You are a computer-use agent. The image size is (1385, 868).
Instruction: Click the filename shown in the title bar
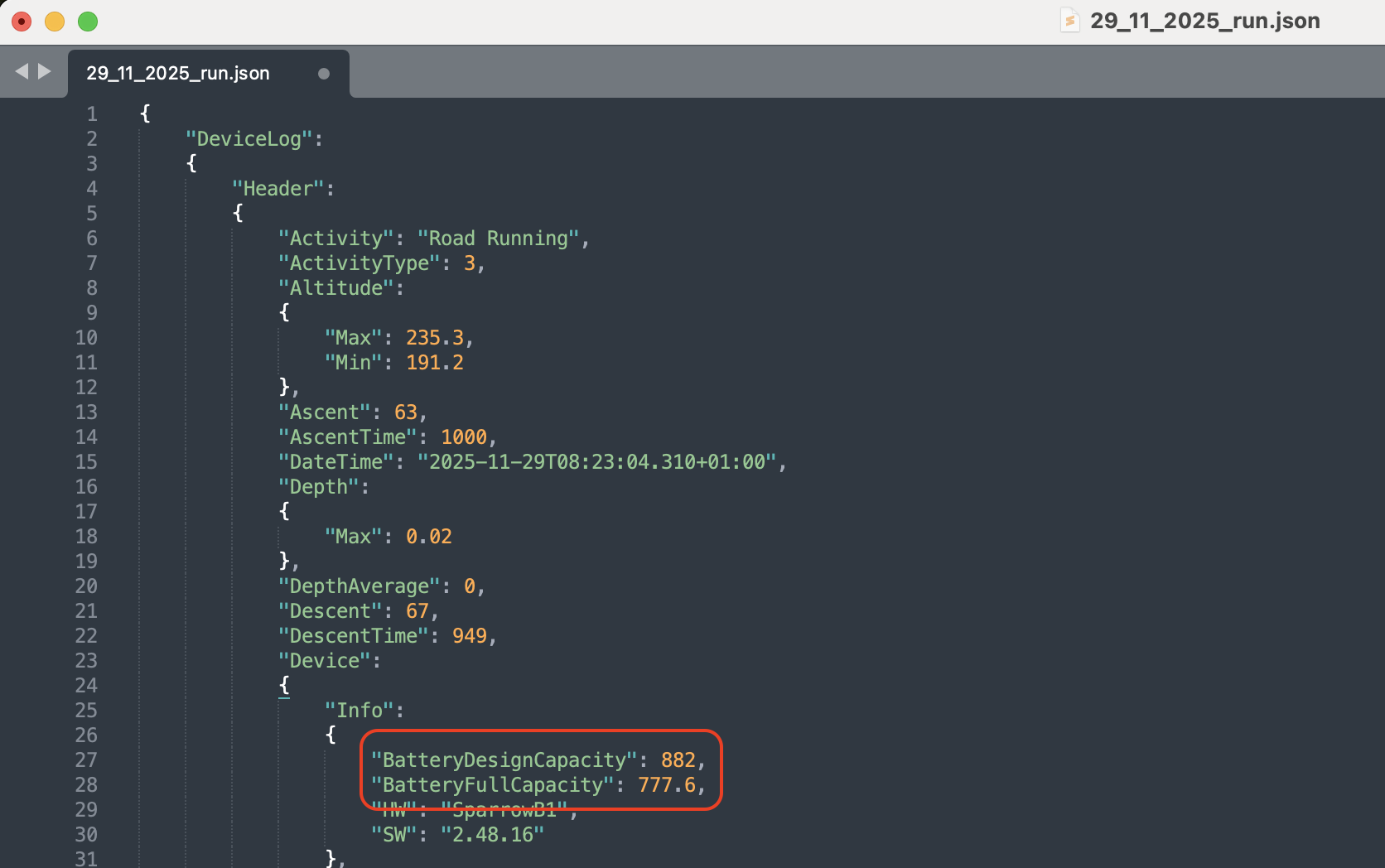point(1205,21)
